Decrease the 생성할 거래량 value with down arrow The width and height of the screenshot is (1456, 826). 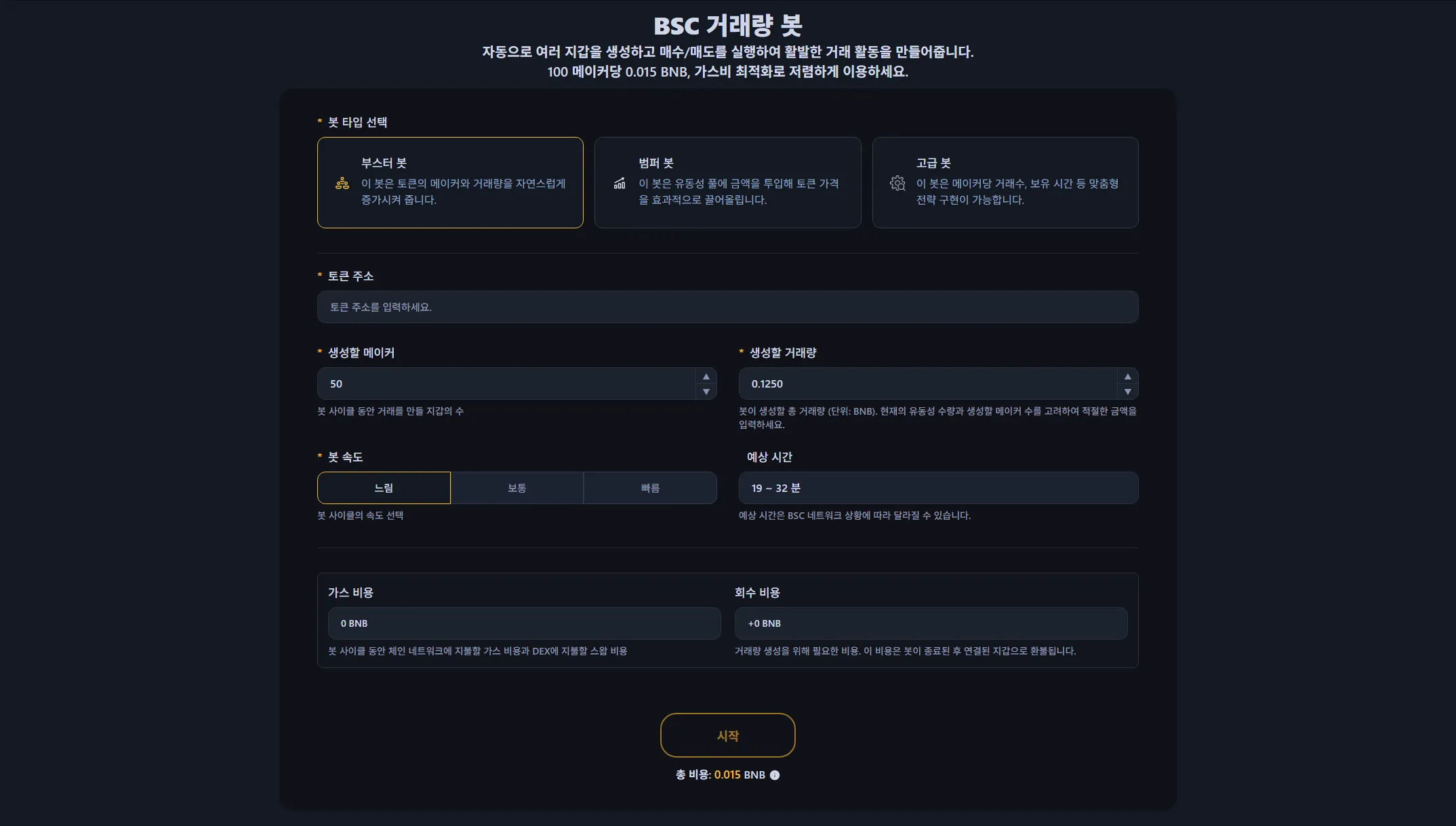(x=1127, y=392)
